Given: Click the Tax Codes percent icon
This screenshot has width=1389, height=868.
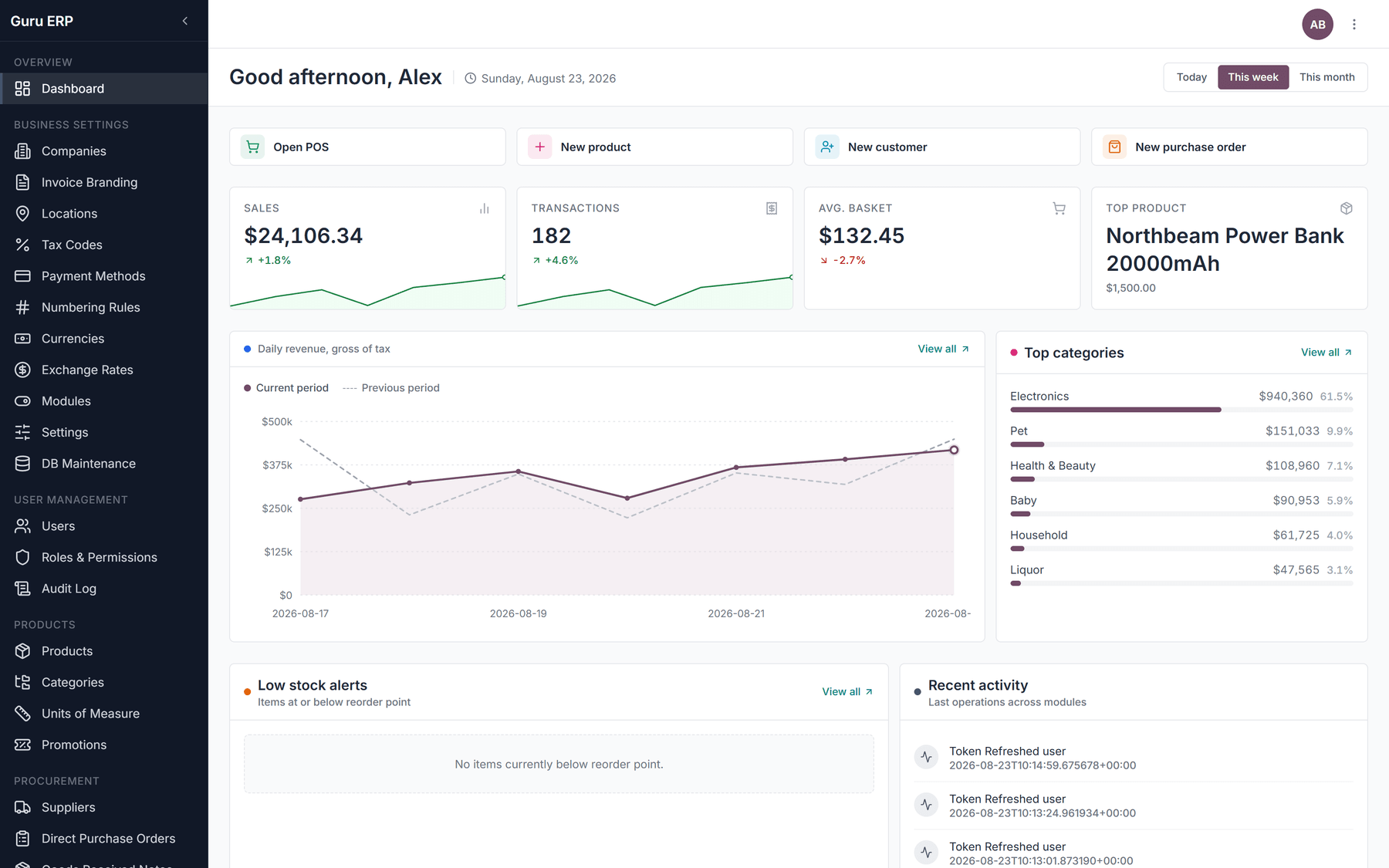Looking at the screenshot, I should coord(22,245).
